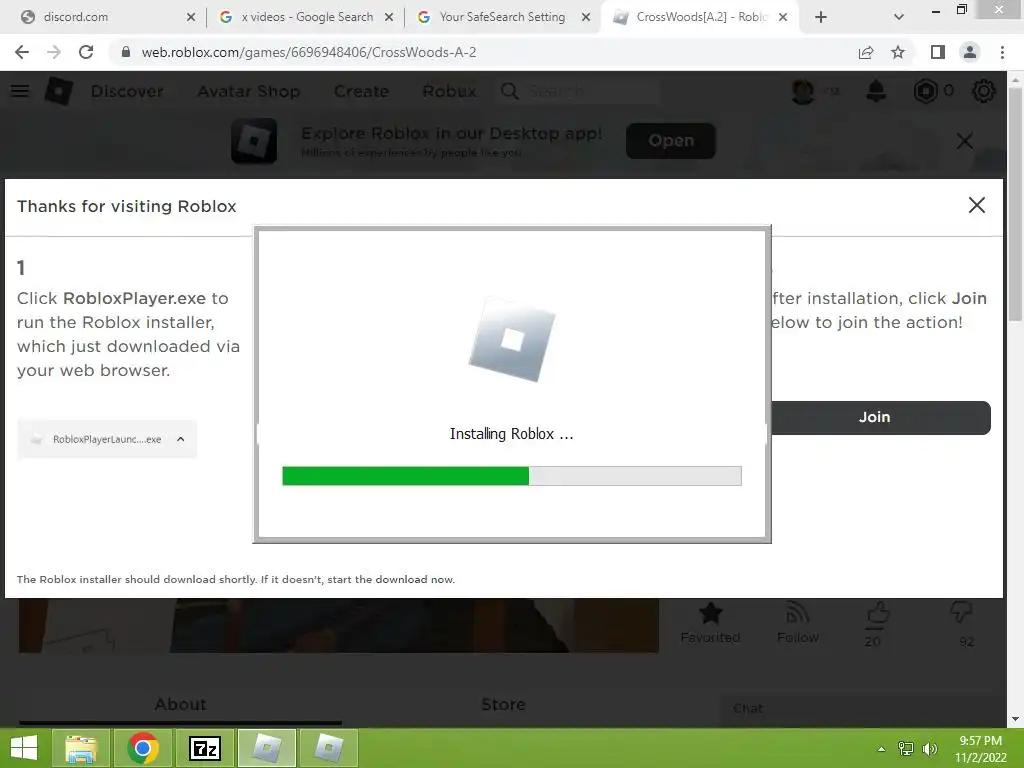Click the thumbs up like icon
This screenshot has height=768, width=1024.
point(878,613)
